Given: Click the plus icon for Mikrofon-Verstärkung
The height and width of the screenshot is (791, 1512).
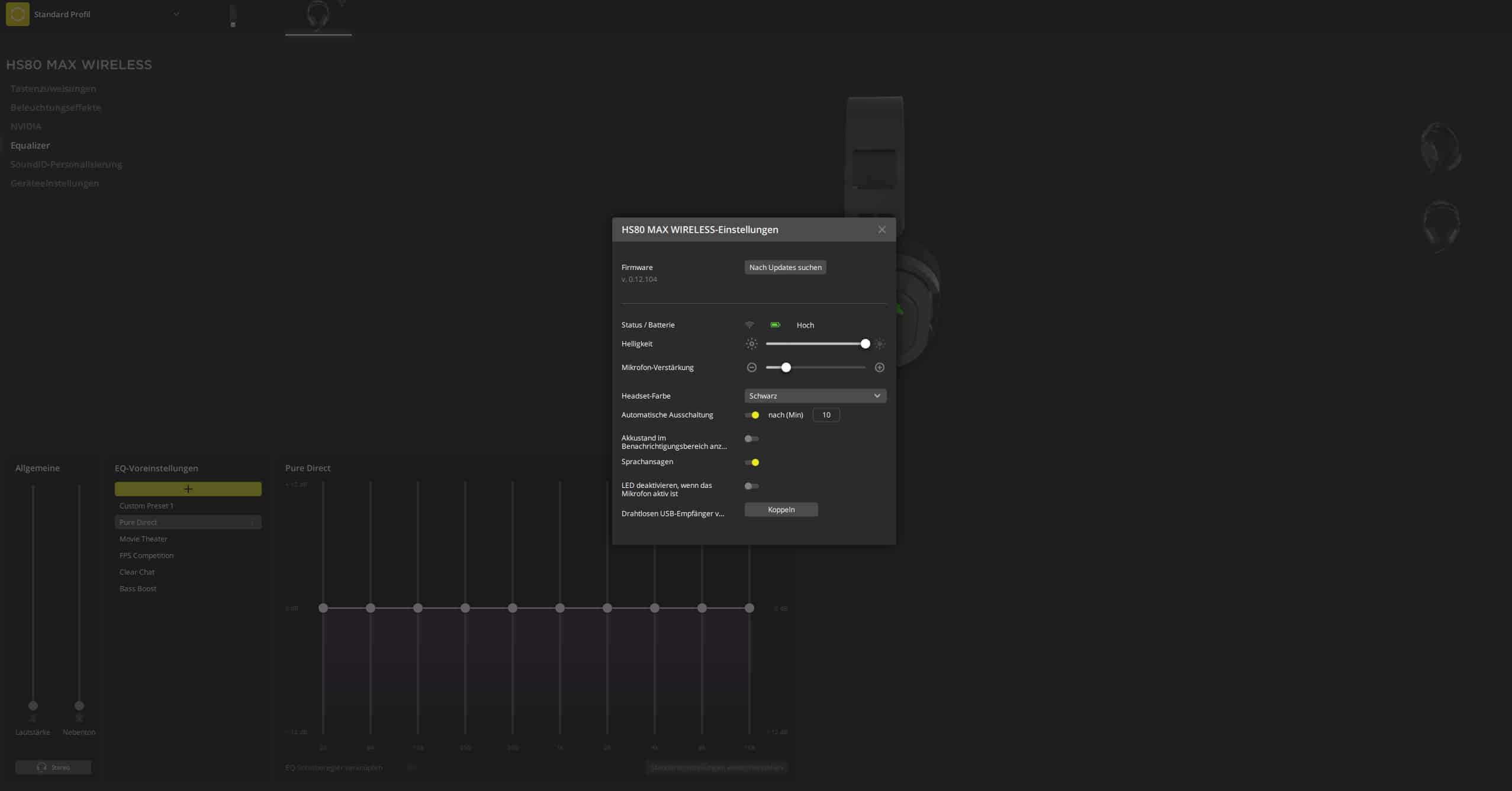Looking at the screenshot, I should click(879, 368).
